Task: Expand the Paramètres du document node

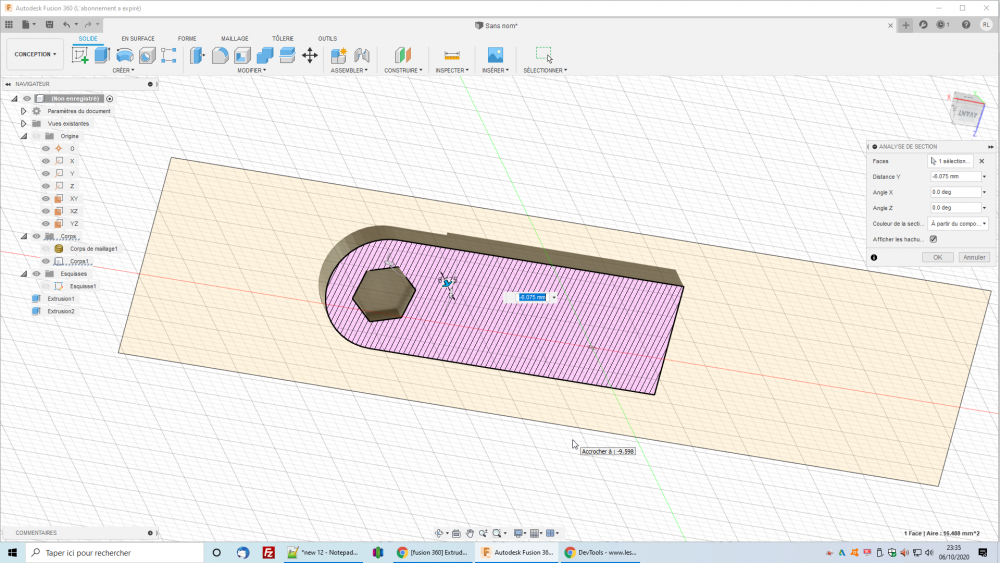Action: (23, 111)
